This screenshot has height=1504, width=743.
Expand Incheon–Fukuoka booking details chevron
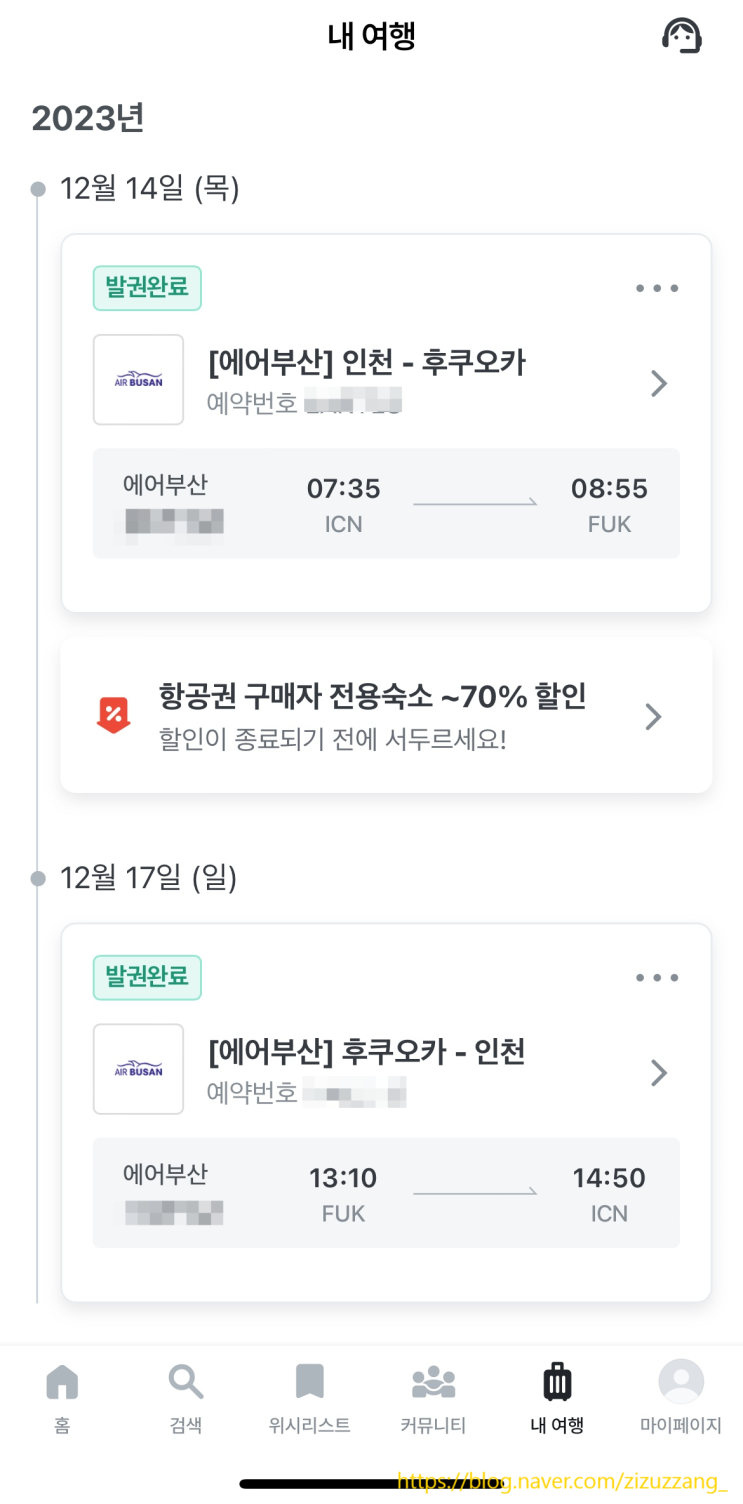658,383
